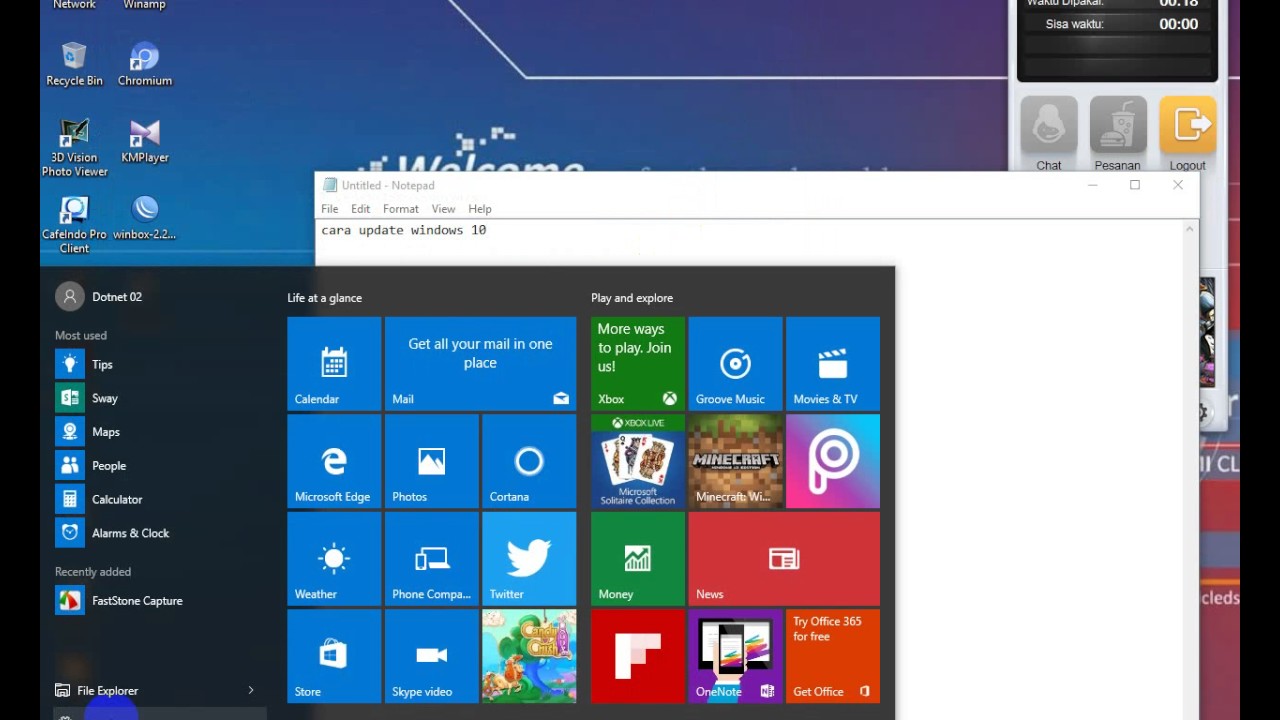1280x720 pixels.
Task: Click the Logout button
Action: coord(1188,135)
